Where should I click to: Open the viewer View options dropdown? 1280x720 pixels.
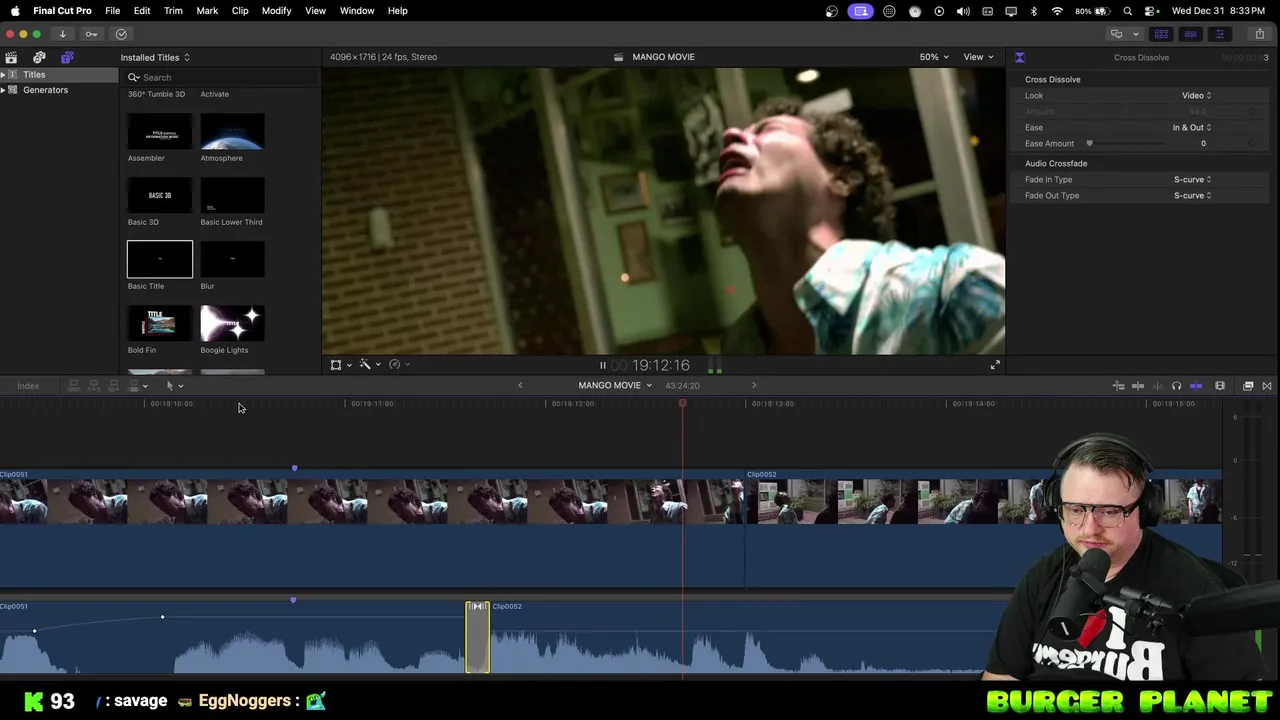pyautogui.click(x=978, y=57)
